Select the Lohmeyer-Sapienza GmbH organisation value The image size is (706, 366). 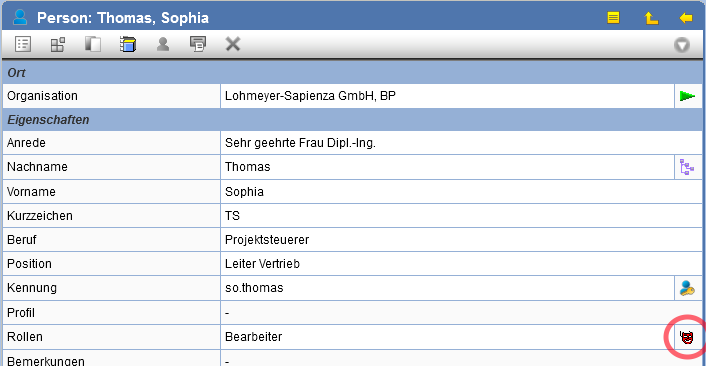coord(310,96)
